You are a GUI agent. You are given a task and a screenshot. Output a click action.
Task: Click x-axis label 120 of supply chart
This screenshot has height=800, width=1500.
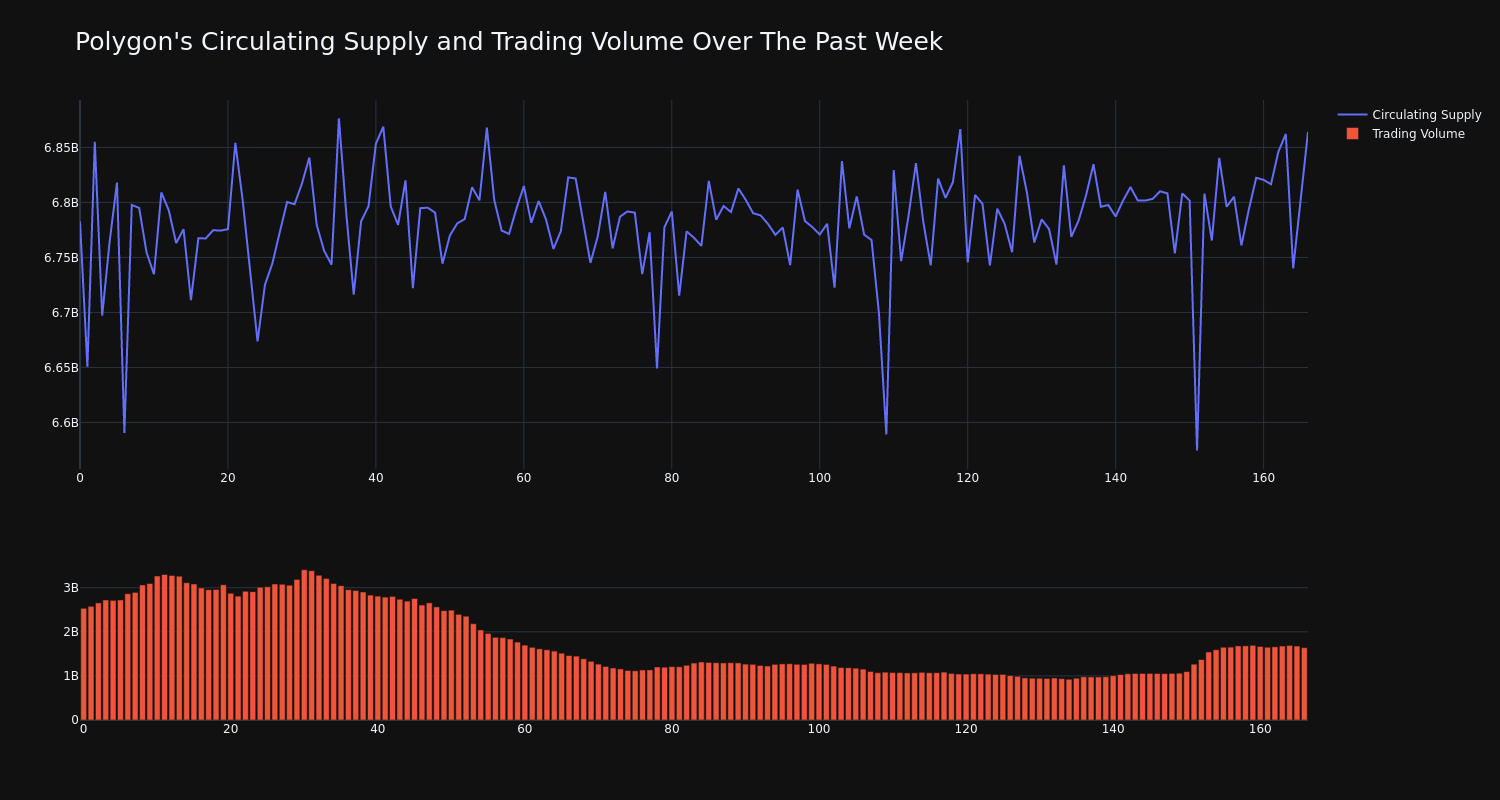(968, 478)
